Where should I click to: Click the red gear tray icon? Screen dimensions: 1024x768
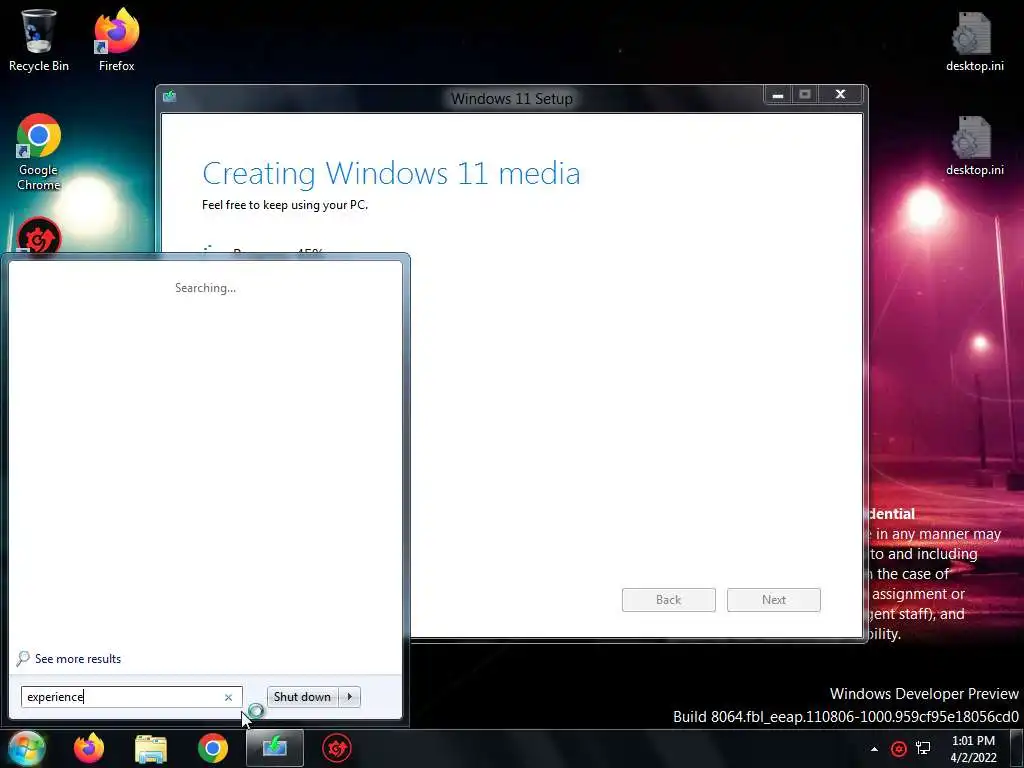tap(899, 748)
